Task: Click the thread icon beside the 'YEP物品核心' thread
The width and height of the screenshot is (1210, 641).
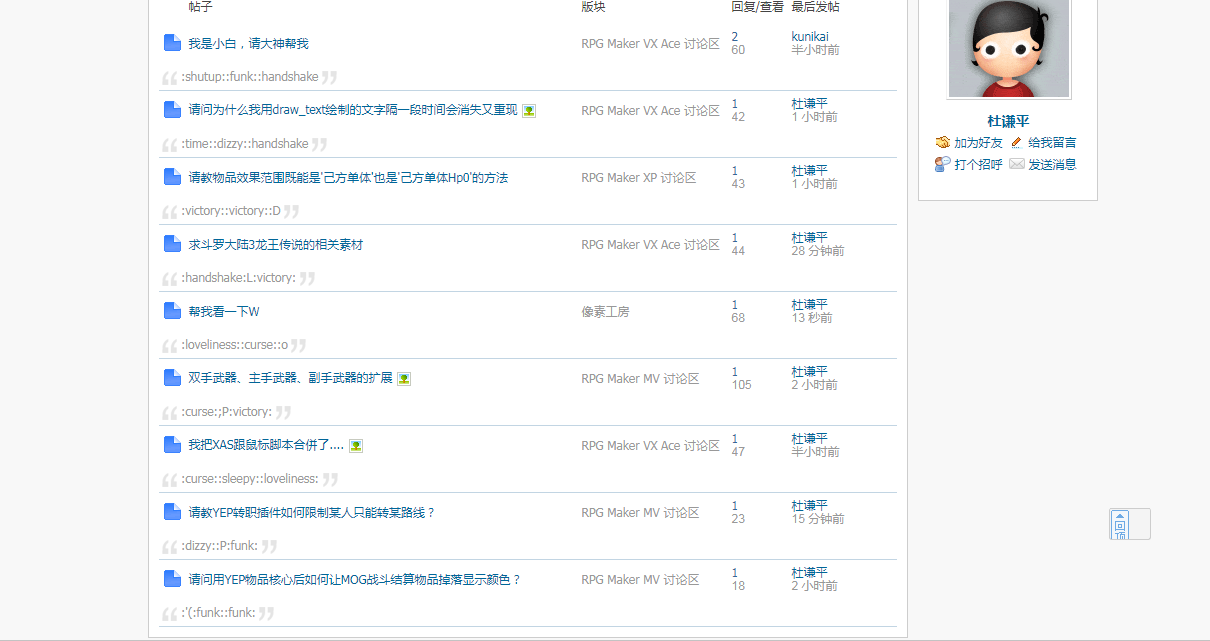Action: tap(172, 579)
